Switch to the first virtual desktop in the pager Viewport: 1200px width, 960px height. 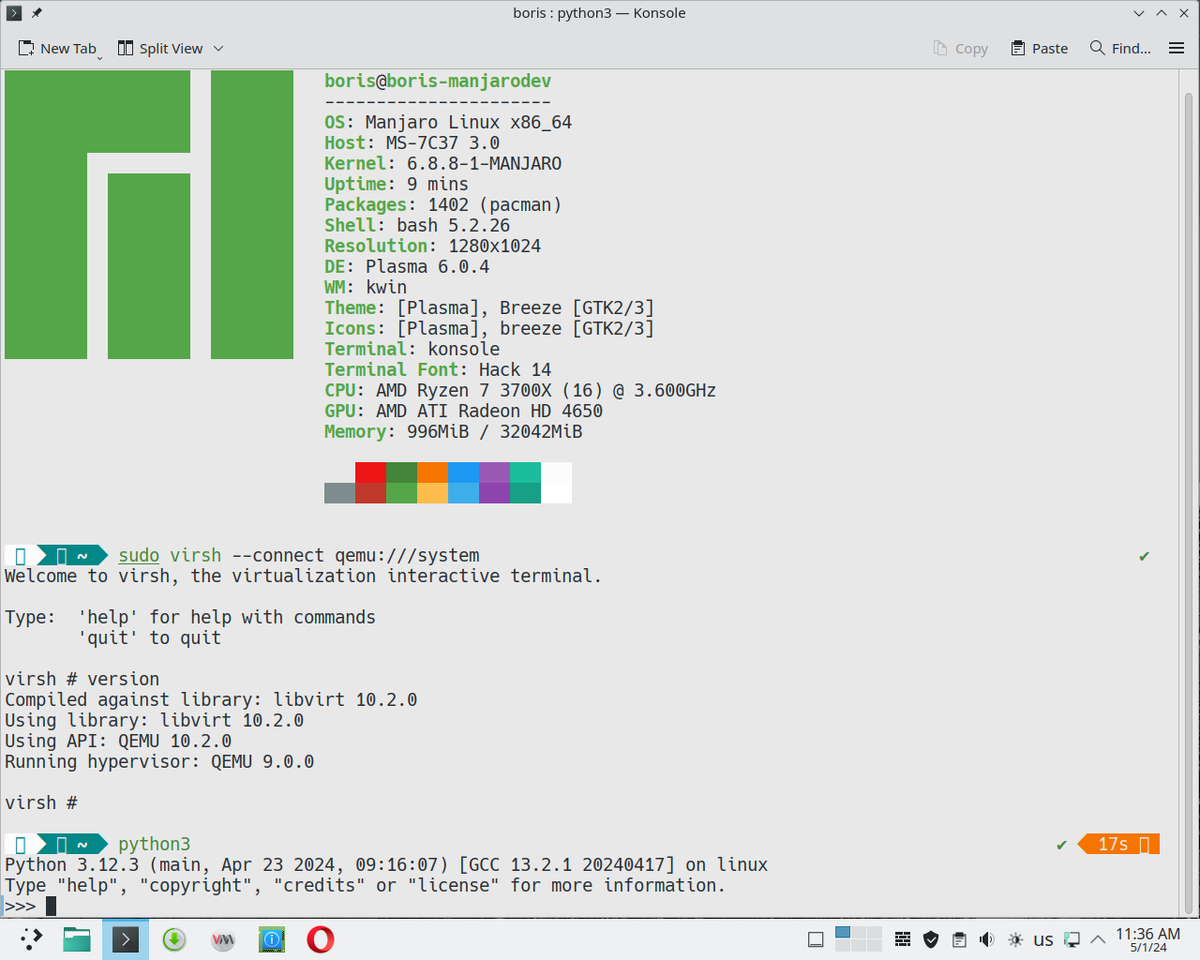[843, 932]
